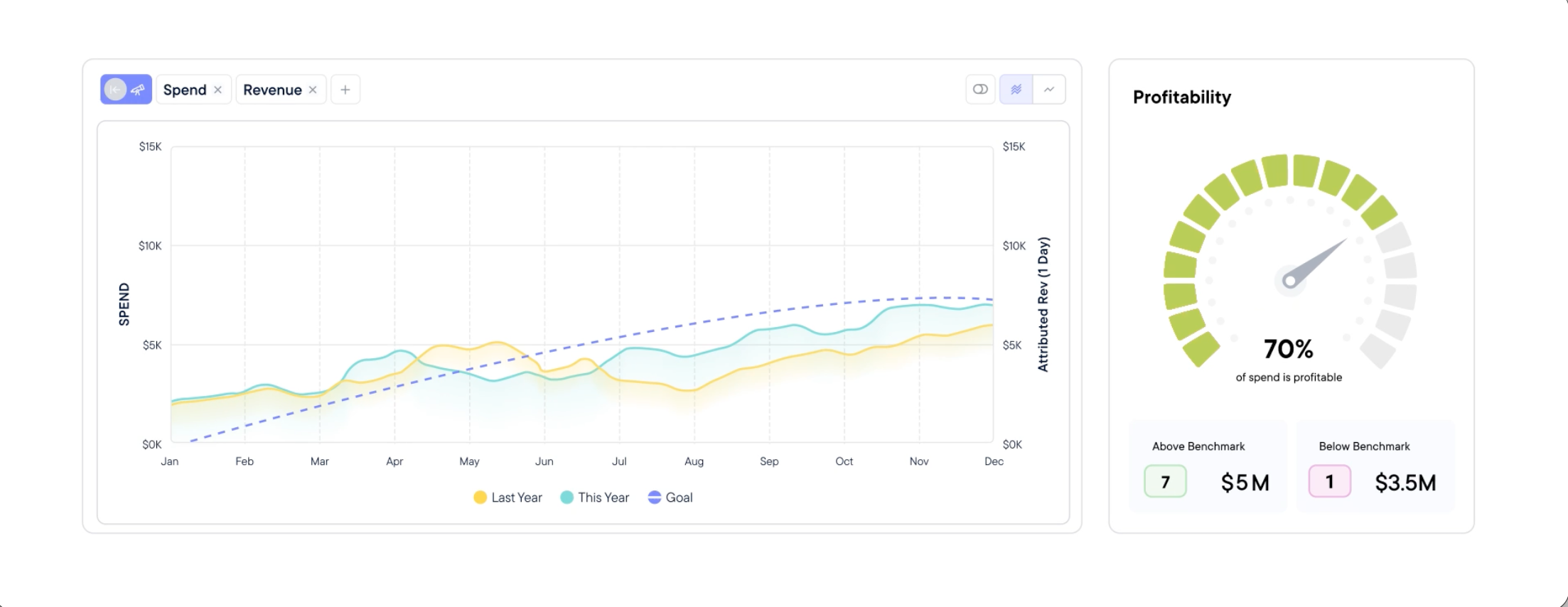The image size is (1568, 607).
Task: Click the collapse arrow circle button
Action: point(114,90)
